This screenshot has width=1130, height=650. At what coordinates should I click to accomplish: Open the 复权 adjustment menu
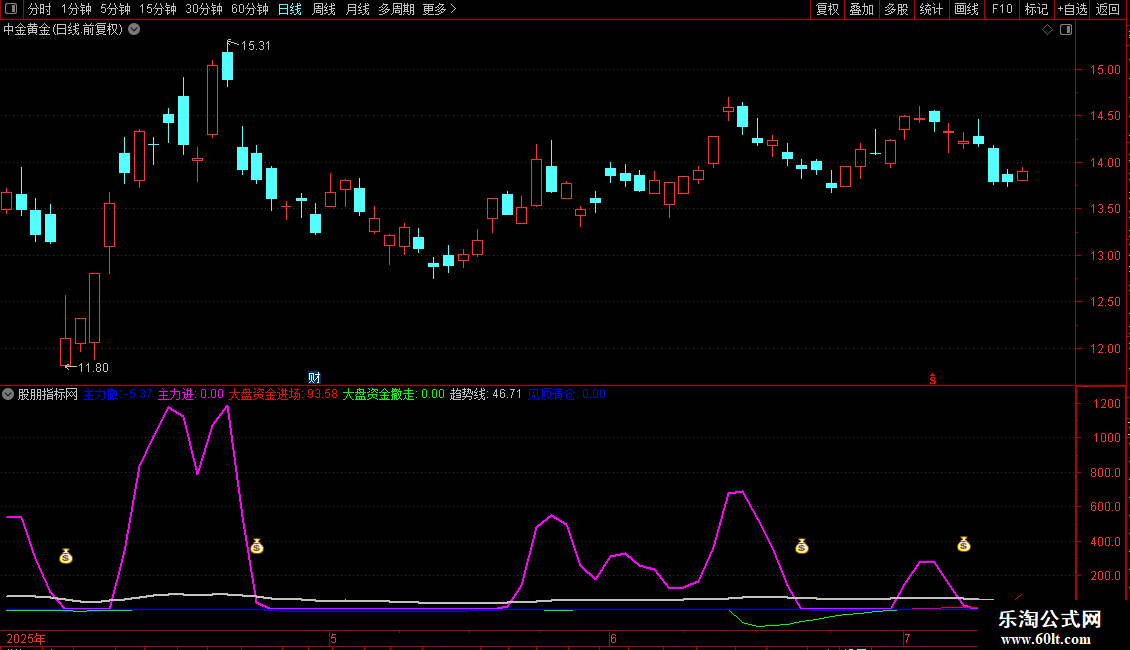coord(827,9)
